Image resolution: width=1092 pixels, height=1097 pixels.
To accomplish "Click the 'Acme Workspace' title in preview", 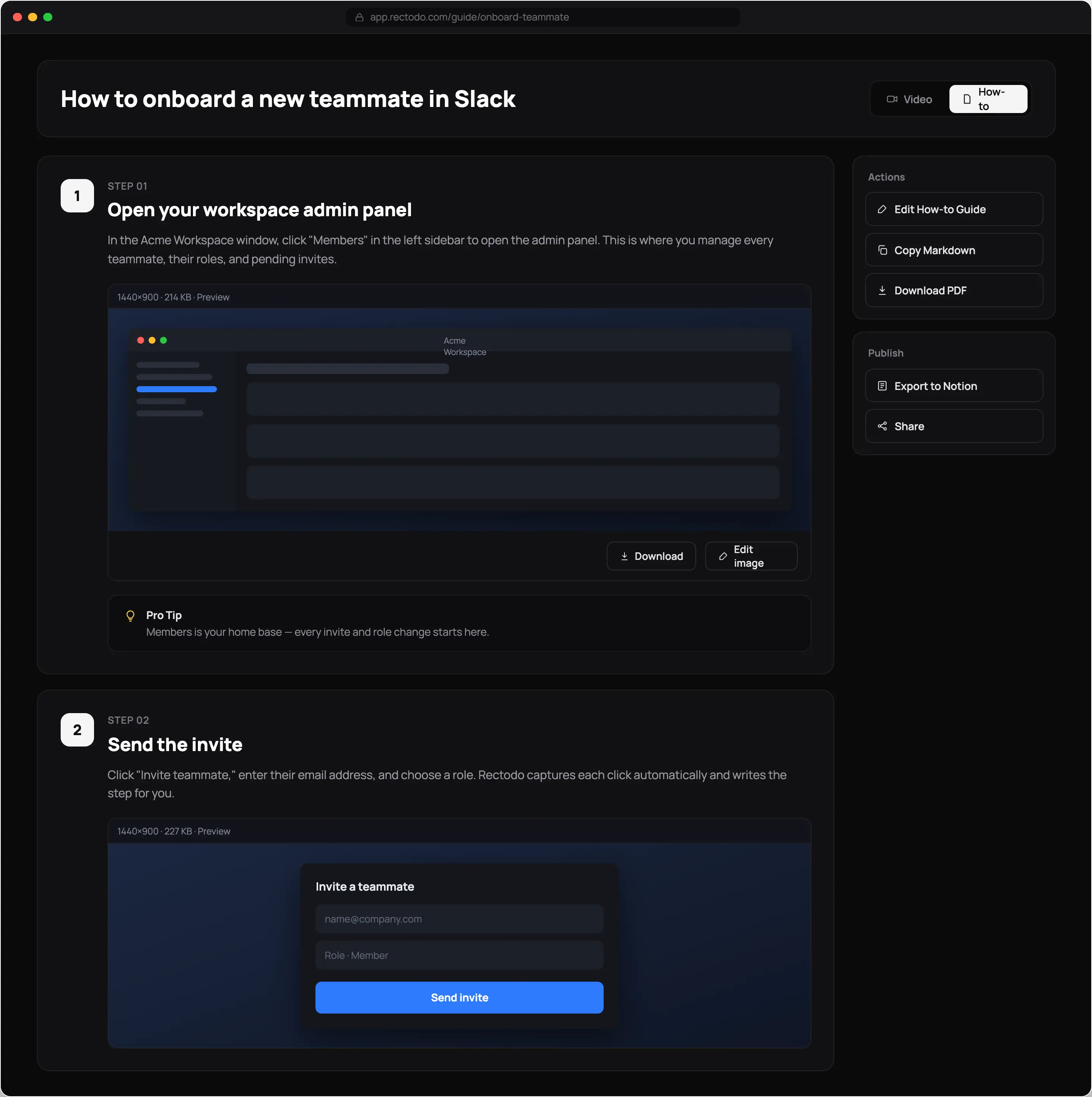I will coord(465,346).
